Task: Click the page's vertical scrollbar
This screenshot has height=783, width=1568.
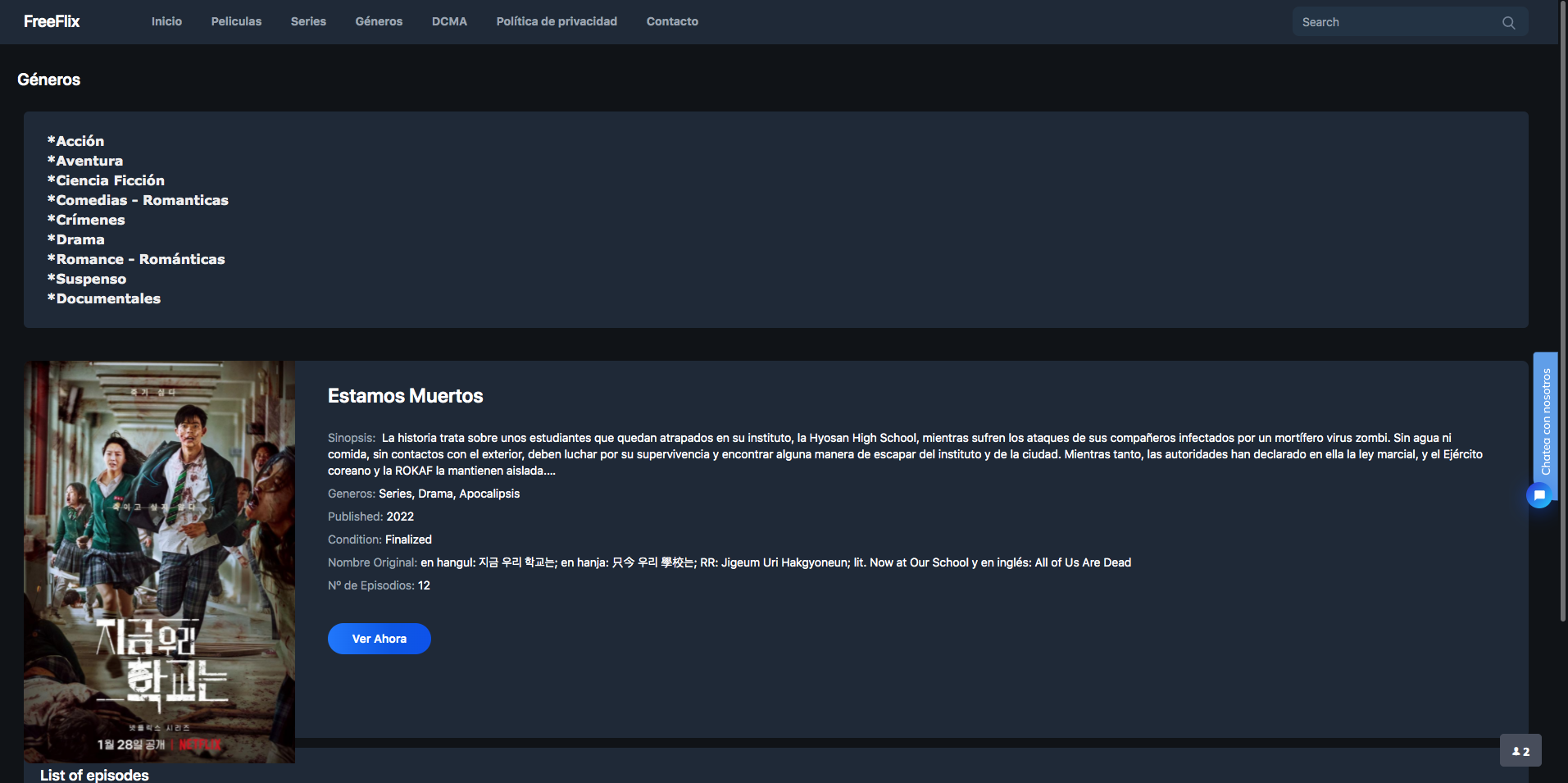Action: [x=1564, y=312]
